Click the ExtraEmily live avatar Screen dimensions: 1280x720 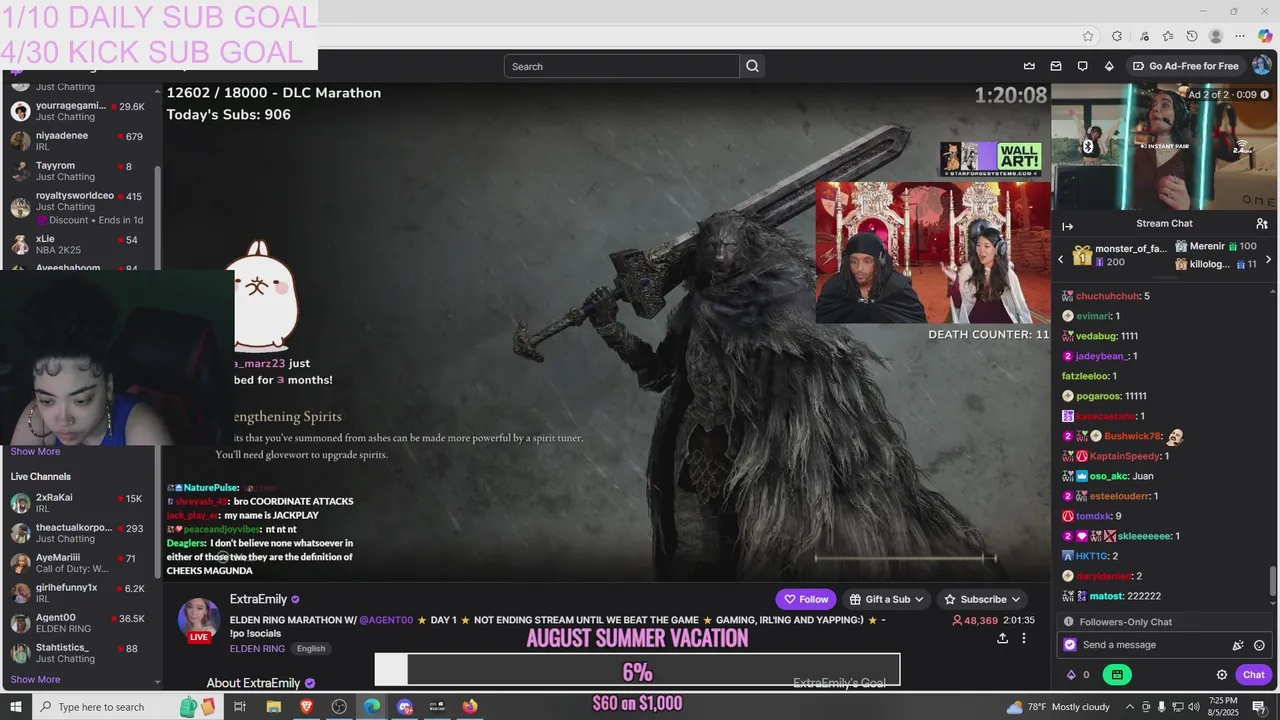[199, 620]
